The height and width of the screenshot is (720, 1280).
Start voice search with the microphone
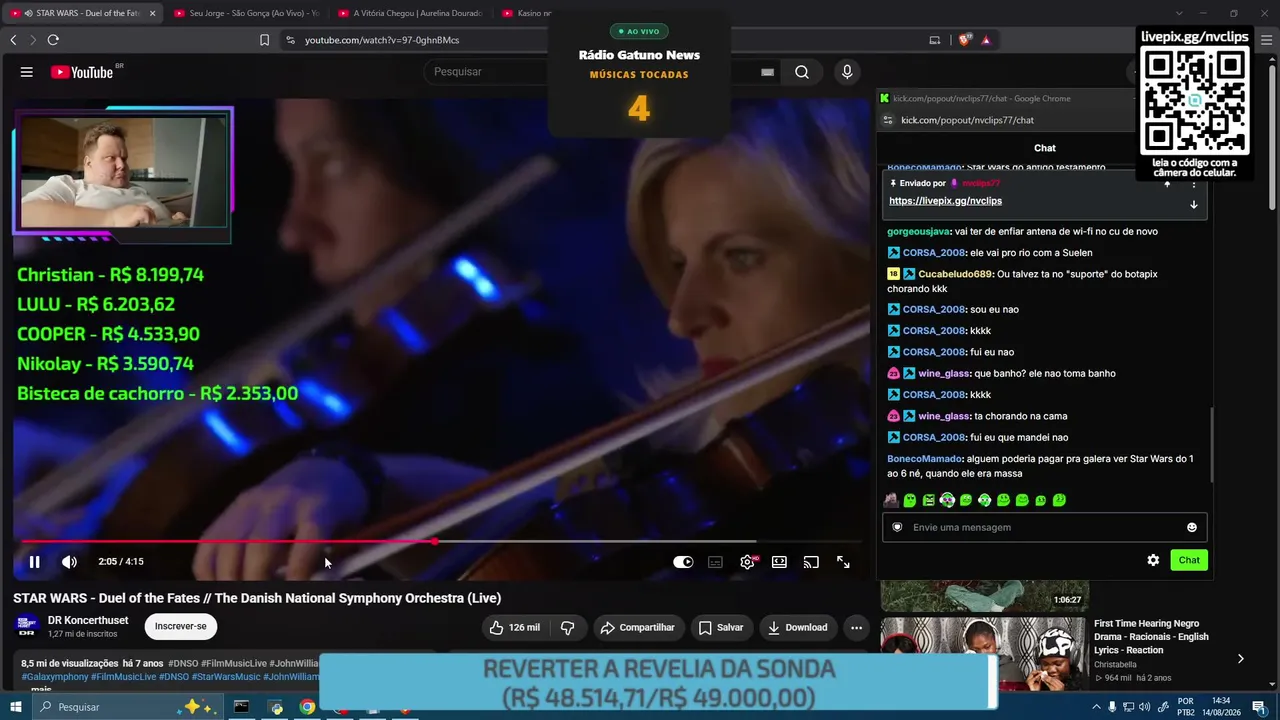847,72
